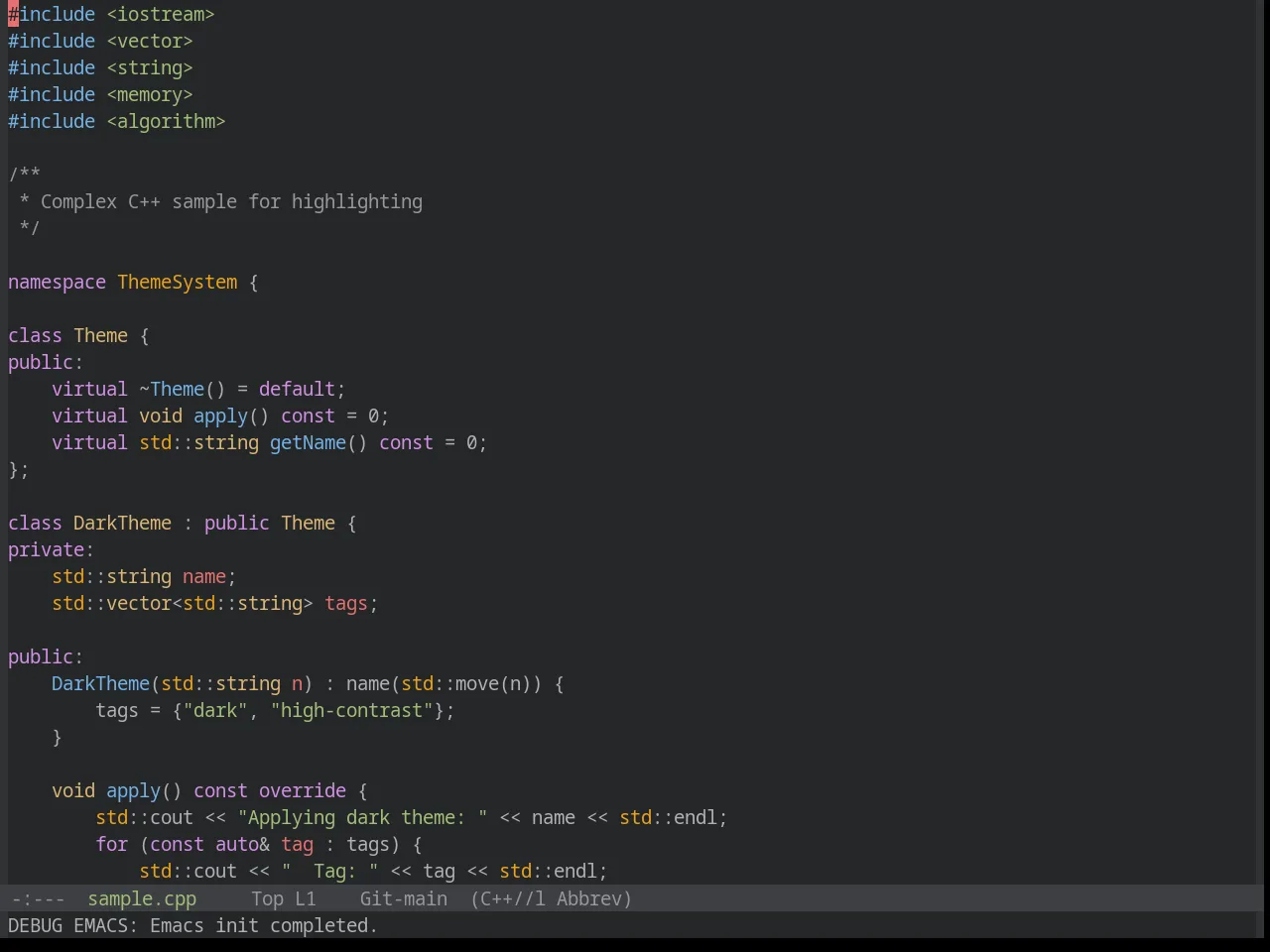Click on 'std::move(n)' in constructor initializer

pos(466,683)
